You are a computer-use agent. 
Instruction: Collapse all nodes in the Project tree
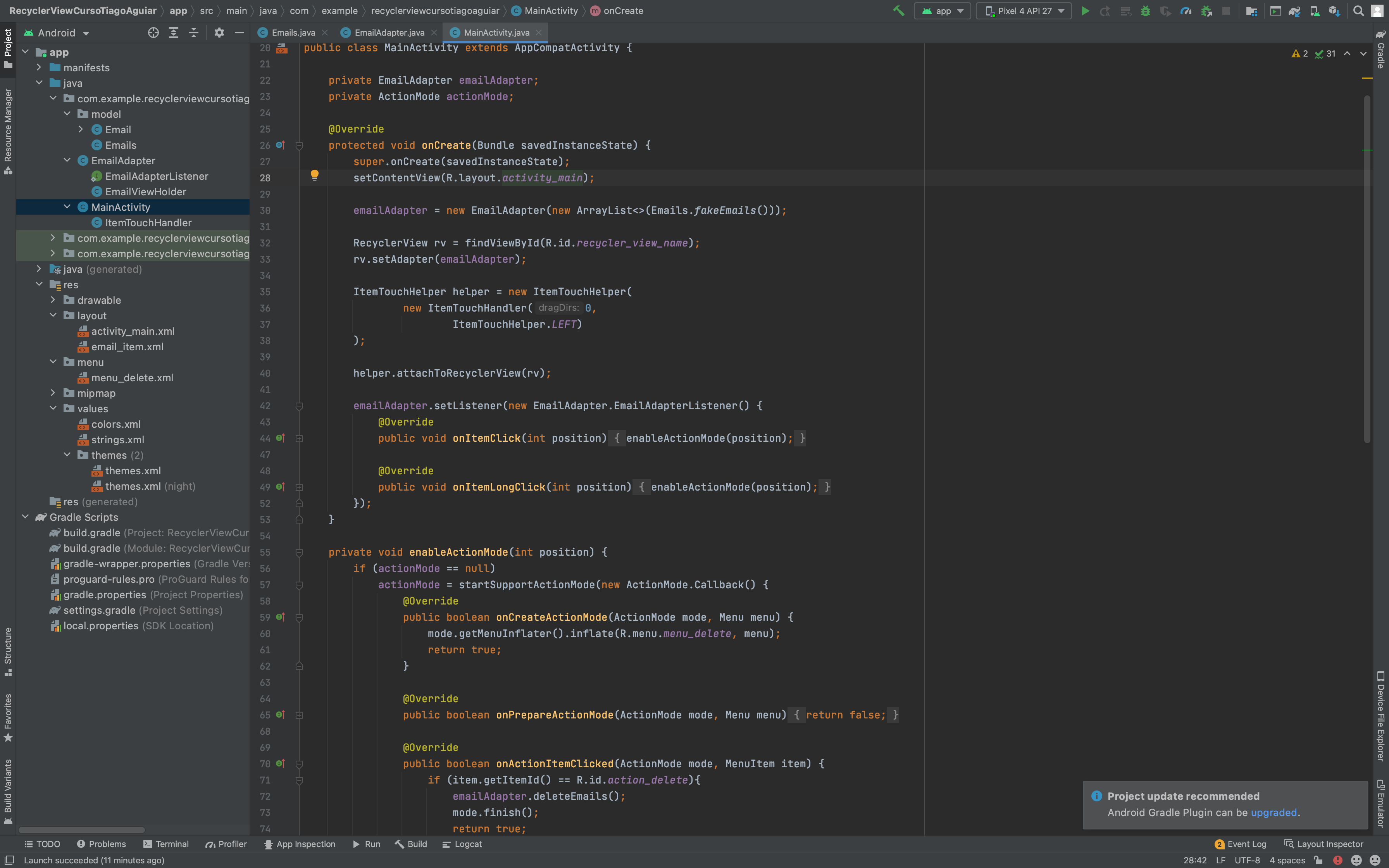(x=194, y=33)
